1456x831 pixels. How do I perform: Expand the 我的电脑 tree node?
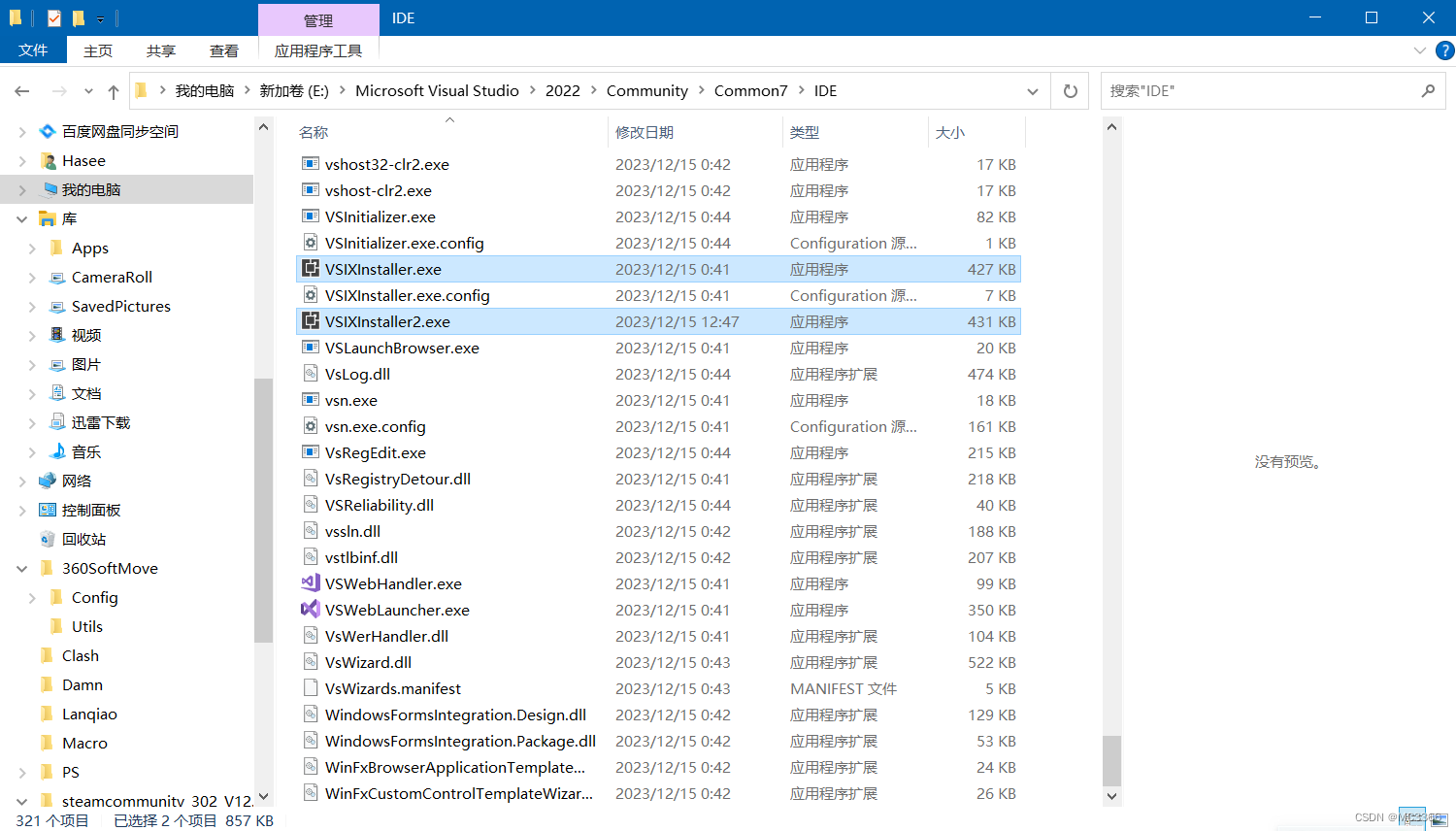point(22,189)
